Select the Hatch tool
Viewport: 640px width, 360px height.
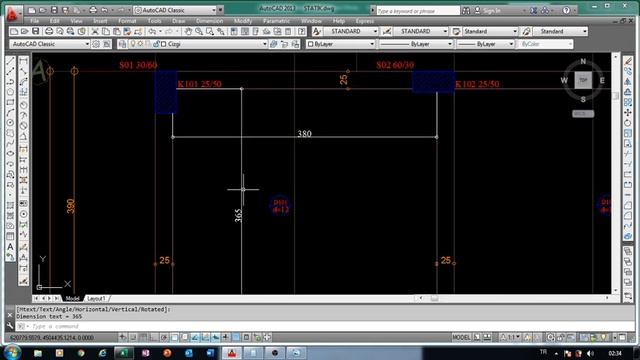click(11, 205)
